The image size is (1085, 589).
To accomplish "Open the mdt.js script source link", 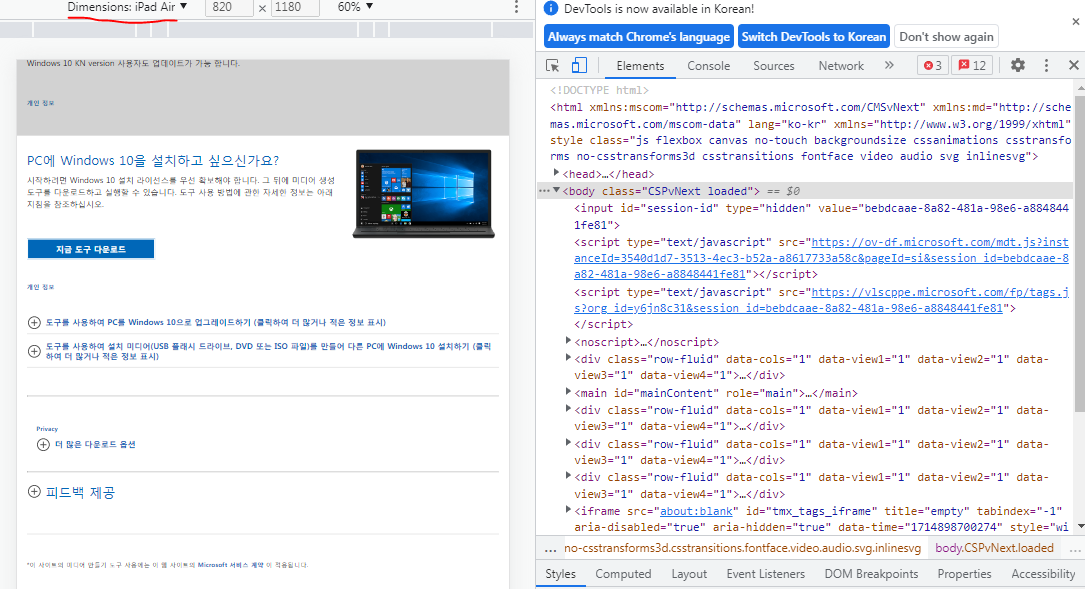I will click(821, 258).
